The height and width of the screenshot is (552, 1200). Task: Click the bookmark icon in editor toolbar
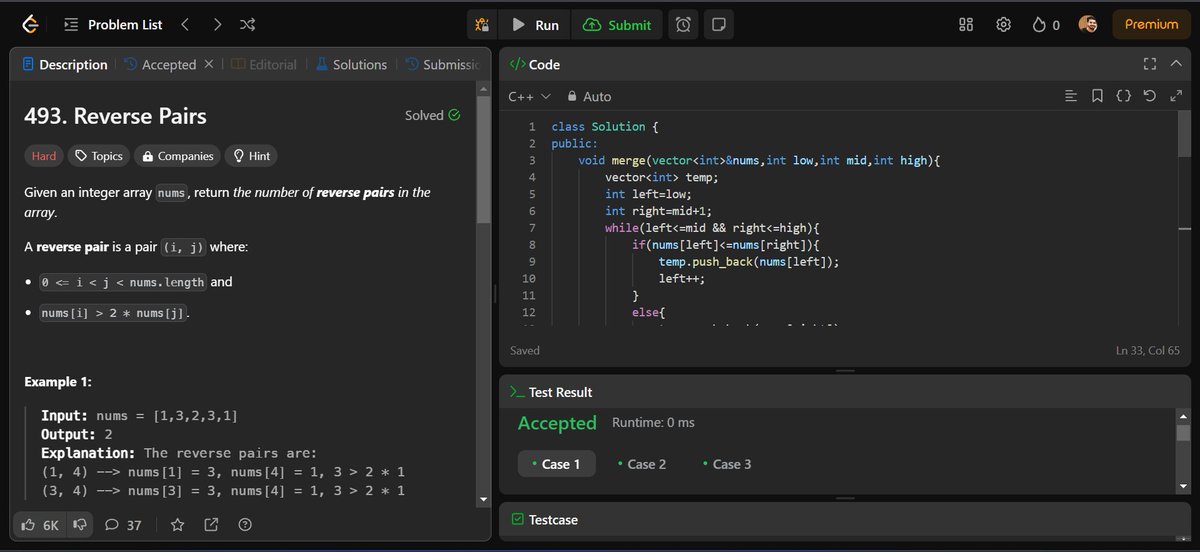pyautogui.click(x=1097, y=96)
